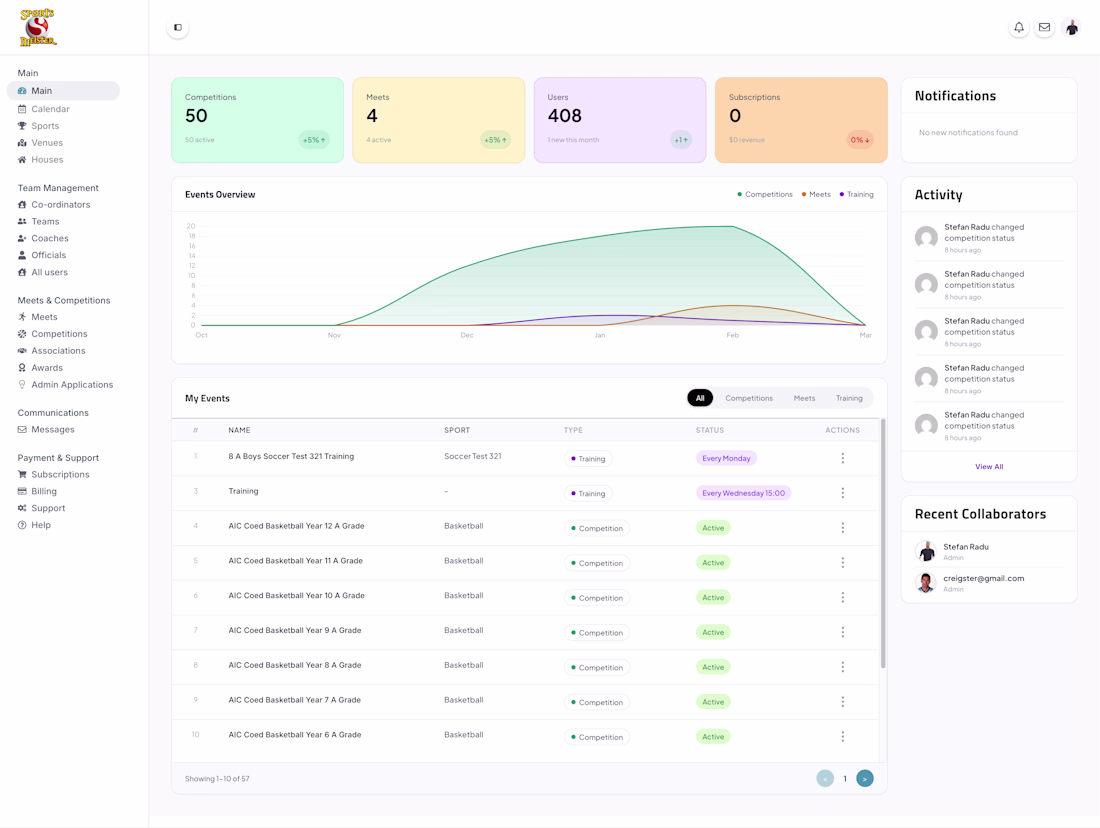Open the Subscriptions stat card
This screenshot has height=828, width=1100.
click(801, 120)
